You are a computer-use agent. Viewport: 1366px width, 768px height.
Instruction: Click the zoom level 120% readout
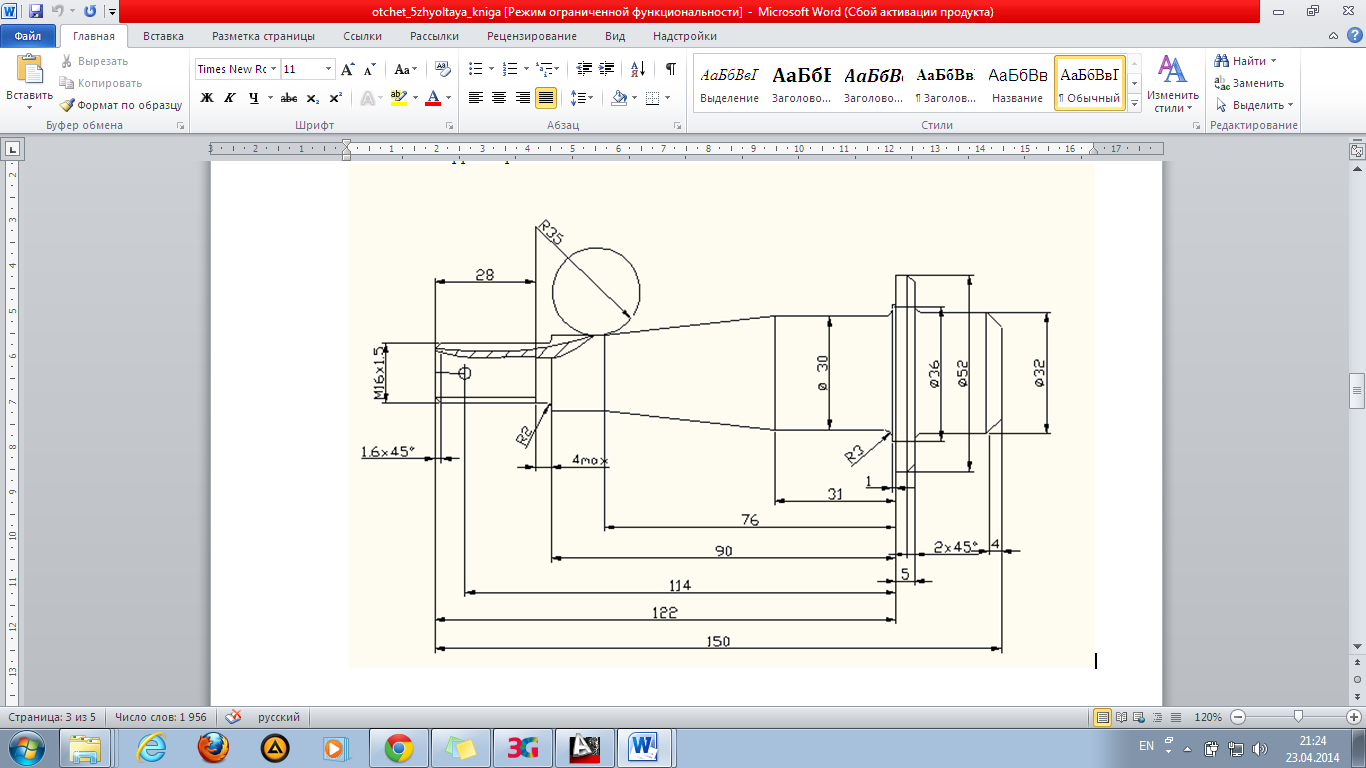tap(1209, 717)
